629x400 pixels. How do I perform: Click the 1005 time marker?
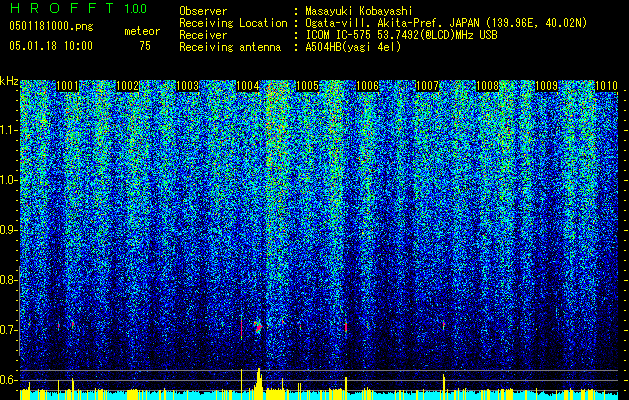pyautogui.click(x=307, y=86)
